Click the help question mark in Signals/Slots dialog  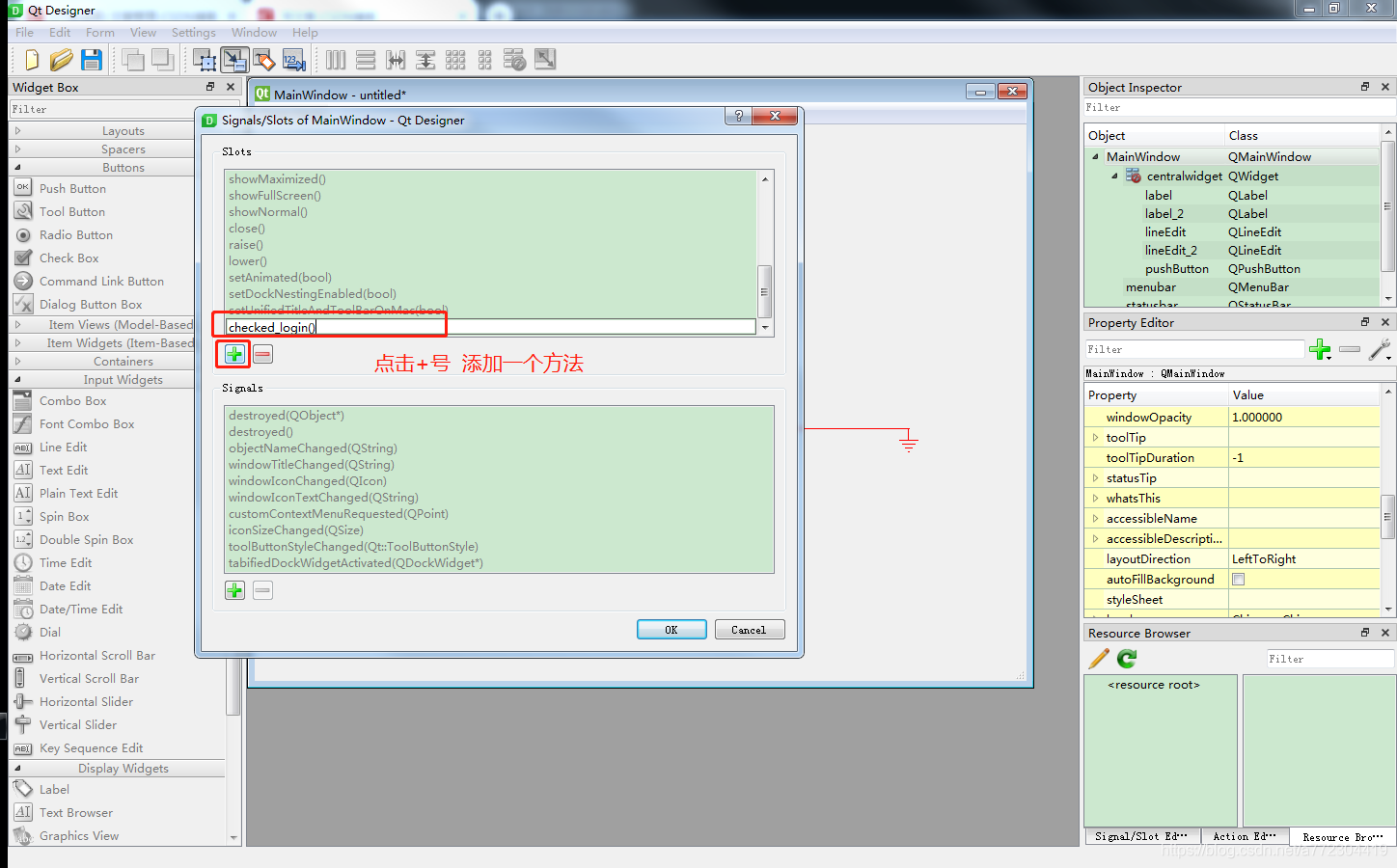point(738,116)
